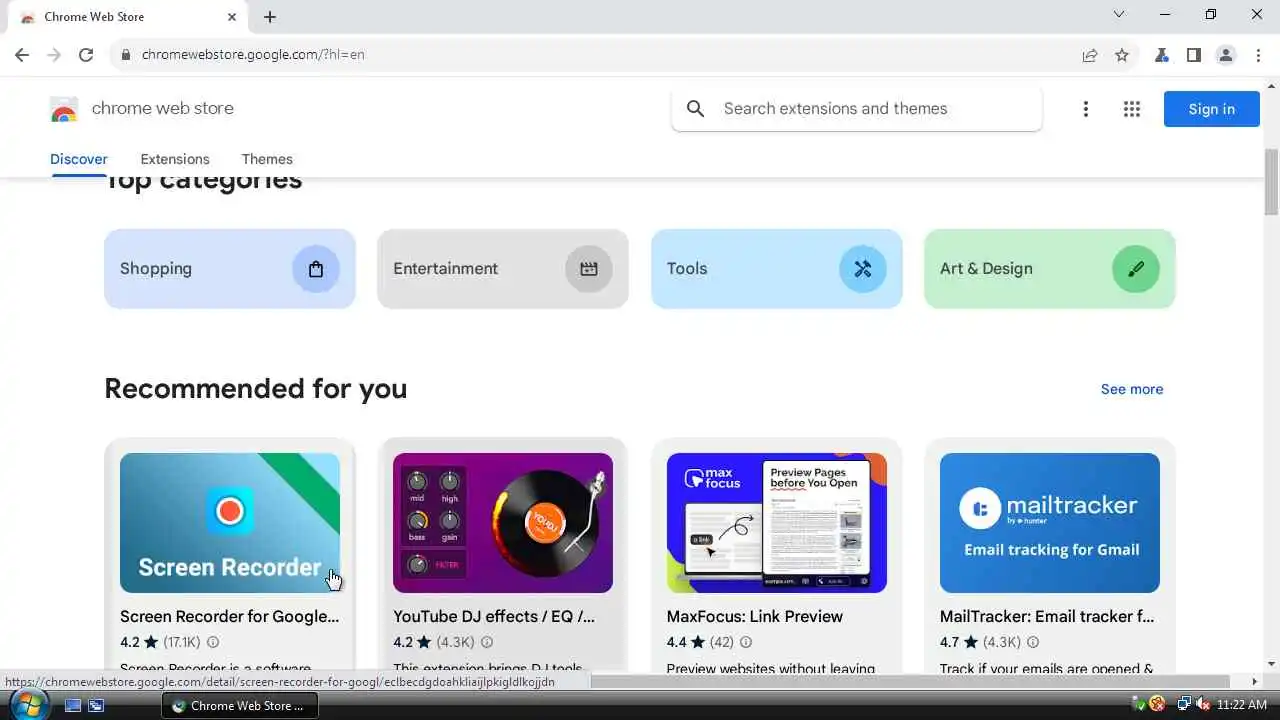The width and height of the screenshot is (1280, 720).
Task: Click the mailtracker thumbnail image
Action: coord(1050,523)
